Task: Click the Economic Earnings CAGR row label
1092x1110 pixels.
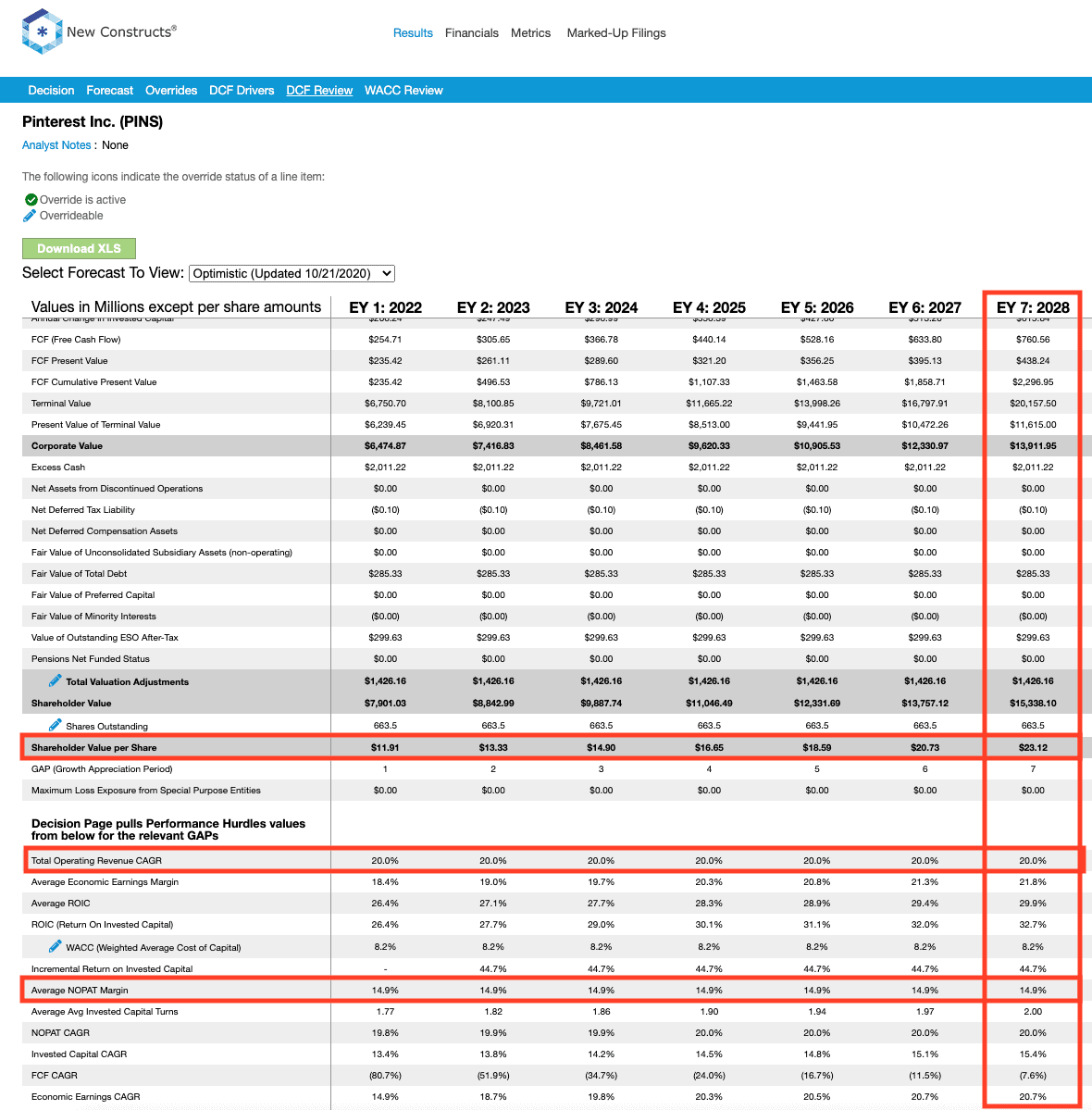Action: (86, 1096)
